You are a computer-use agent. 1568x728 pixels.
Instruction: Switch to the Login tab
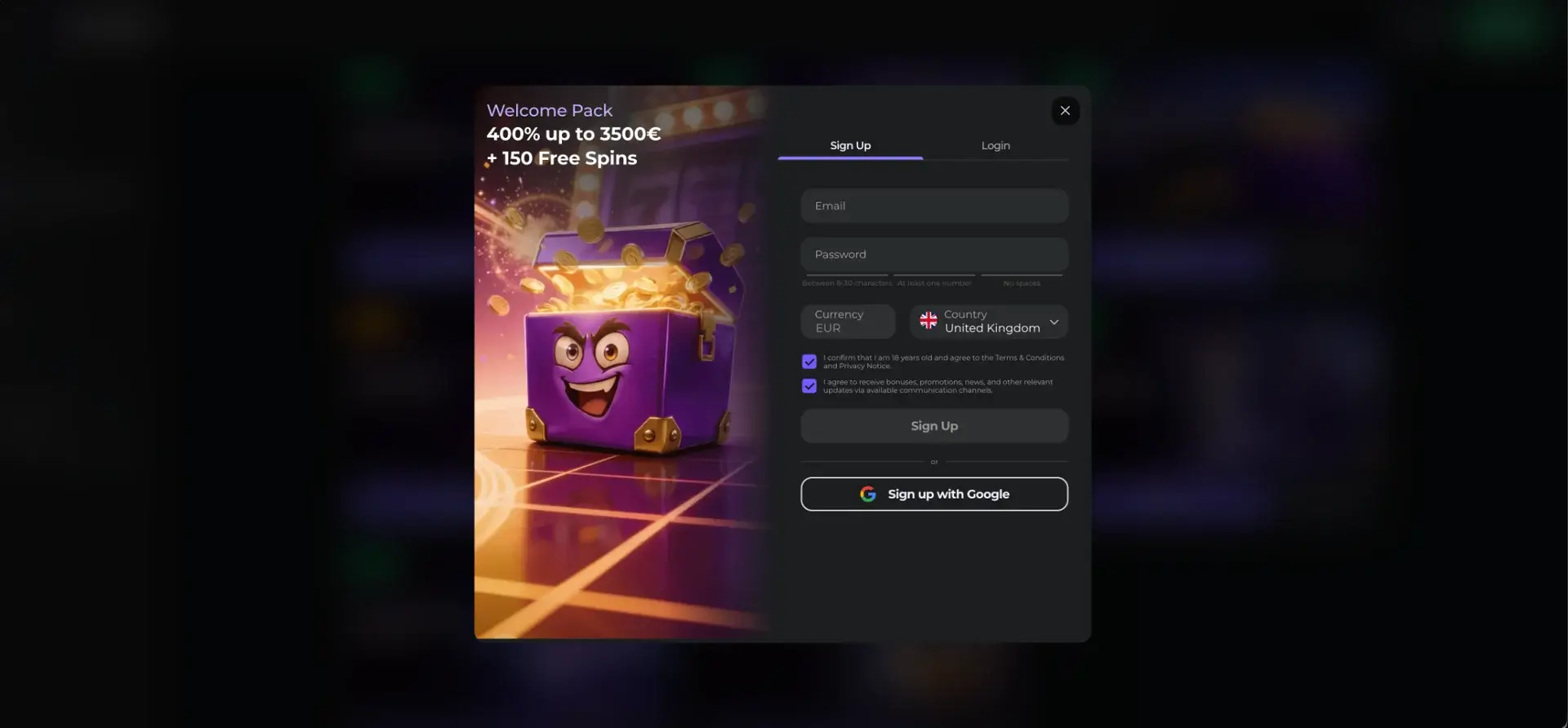point(996,145)
